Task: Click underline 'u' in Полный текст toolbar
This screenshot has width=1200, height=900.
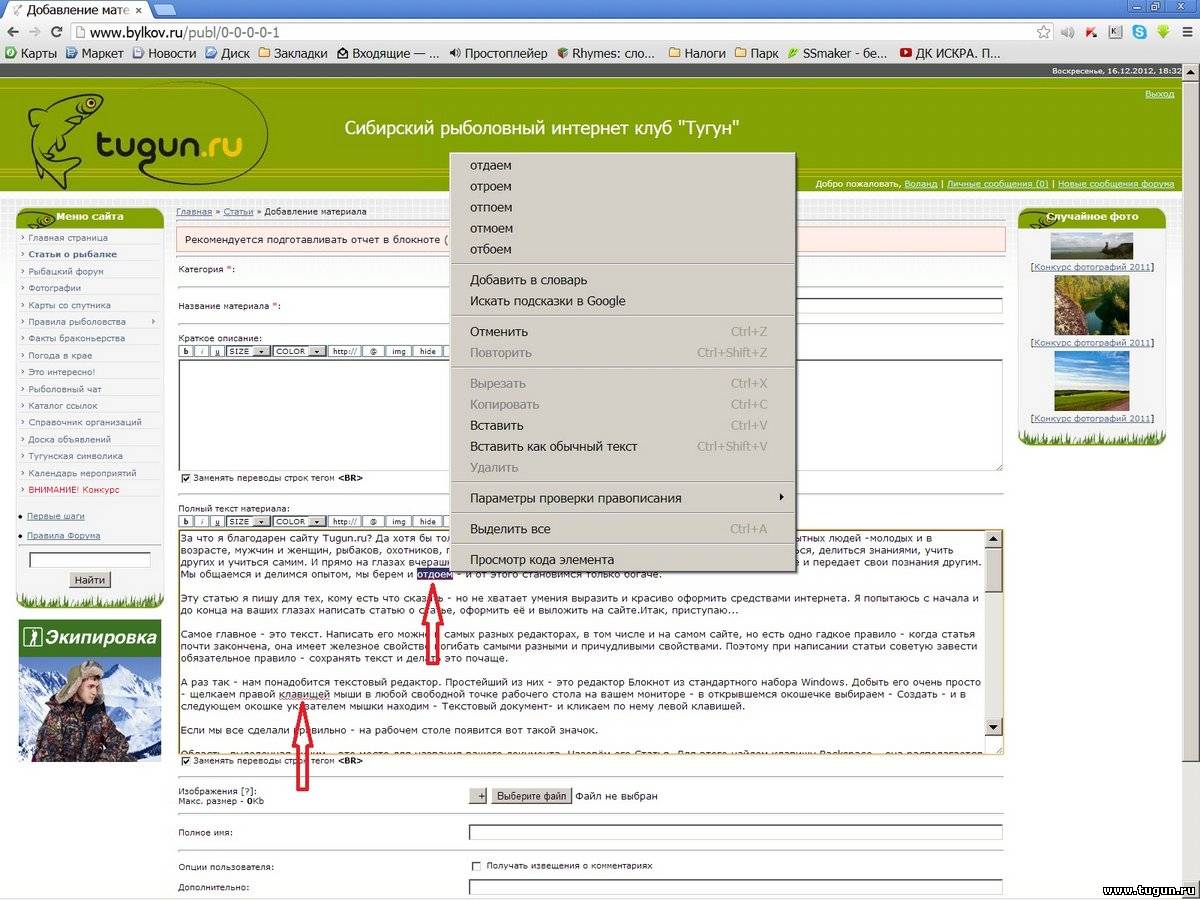Action: [x=216, y=522]
